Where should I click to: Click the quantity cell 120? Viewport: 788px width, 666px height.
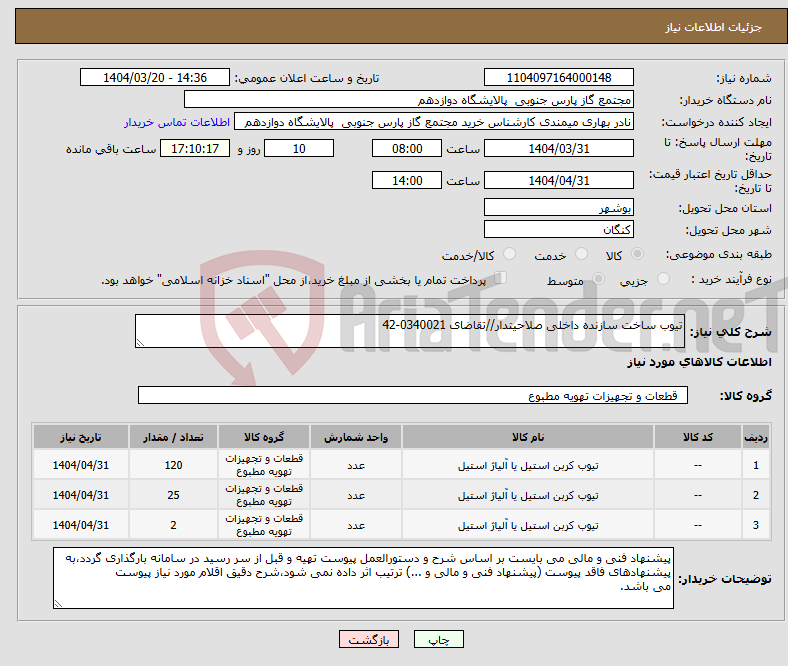point(173,465)
